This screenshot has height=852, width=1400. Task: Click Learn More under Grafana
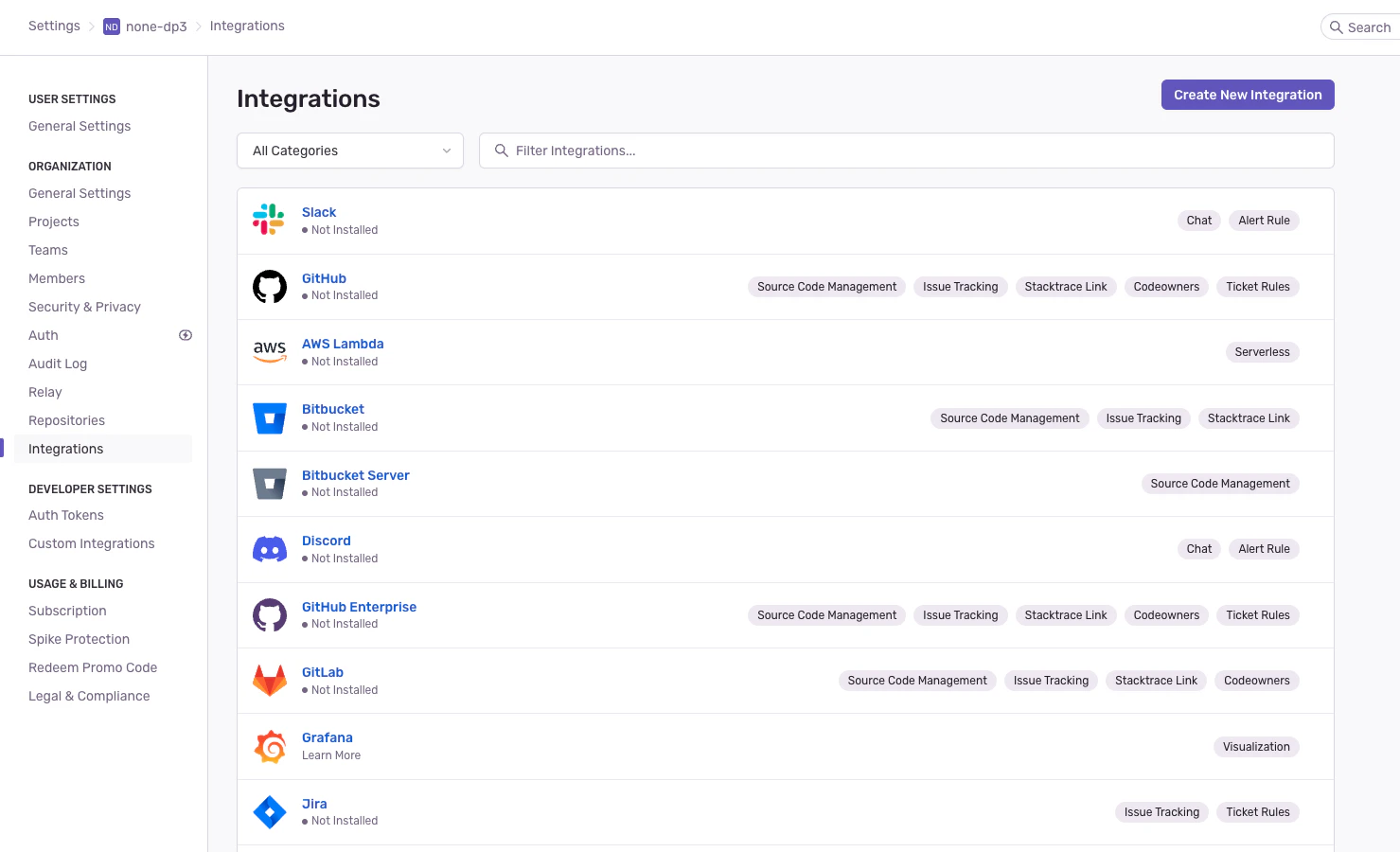click(x=331, y=755)
